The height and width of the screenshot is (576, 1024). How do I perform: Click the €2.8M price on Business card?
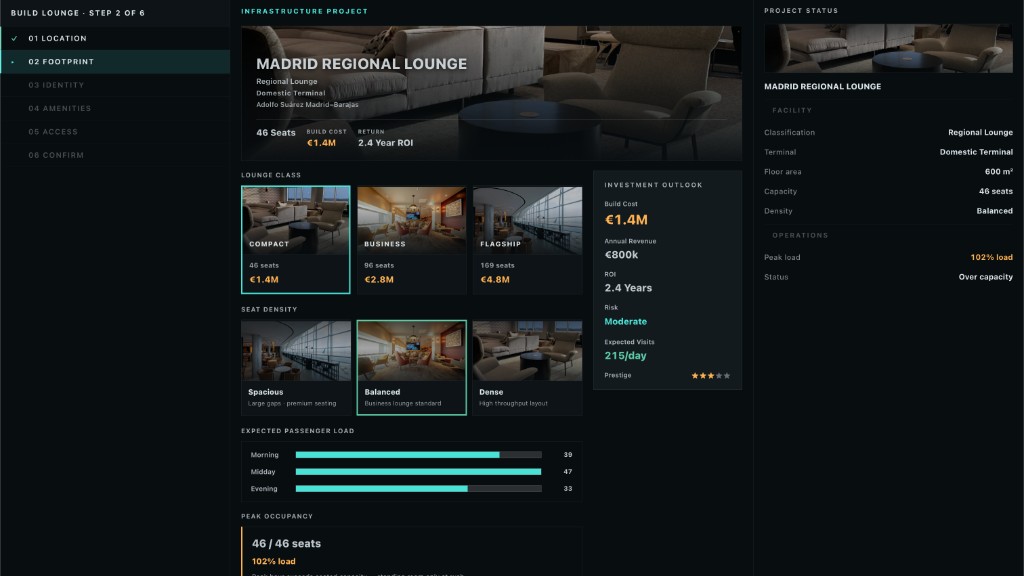pos(379,280)
